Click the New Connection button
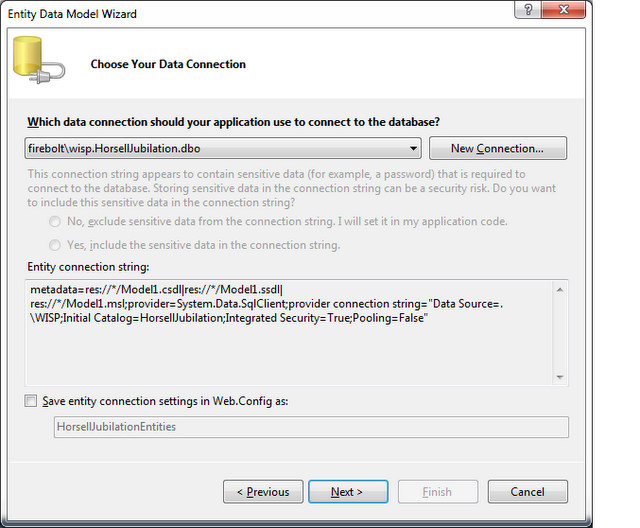The width and height of the screenshot is (640, 528). click(498, 148)
